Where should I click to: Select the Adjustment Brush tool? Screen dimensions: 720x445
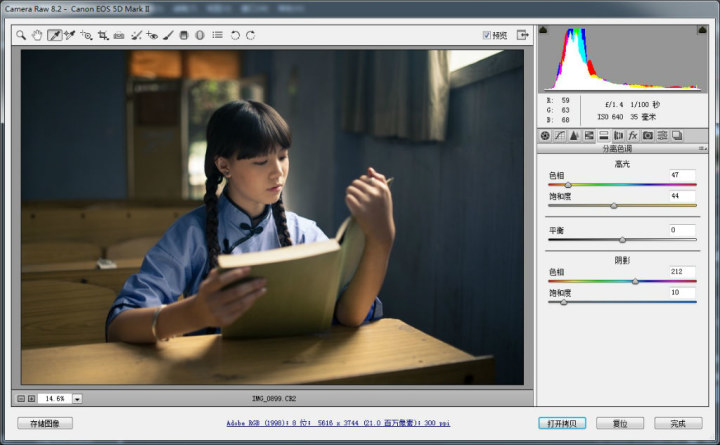tap(168, 35)
